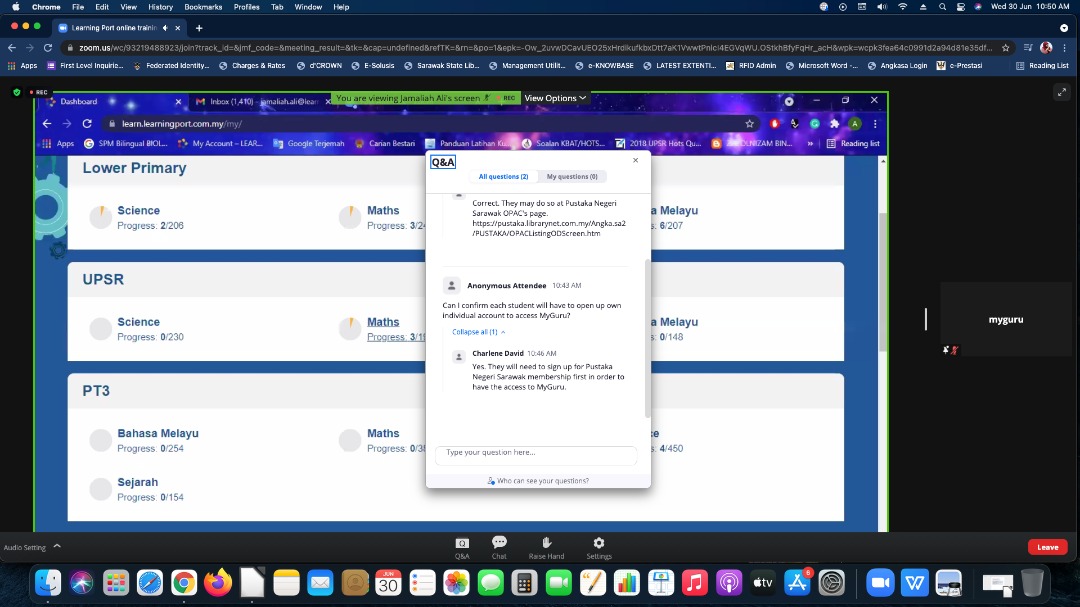
Task: Open Mail from the Dock
Action: click(320, 583)
